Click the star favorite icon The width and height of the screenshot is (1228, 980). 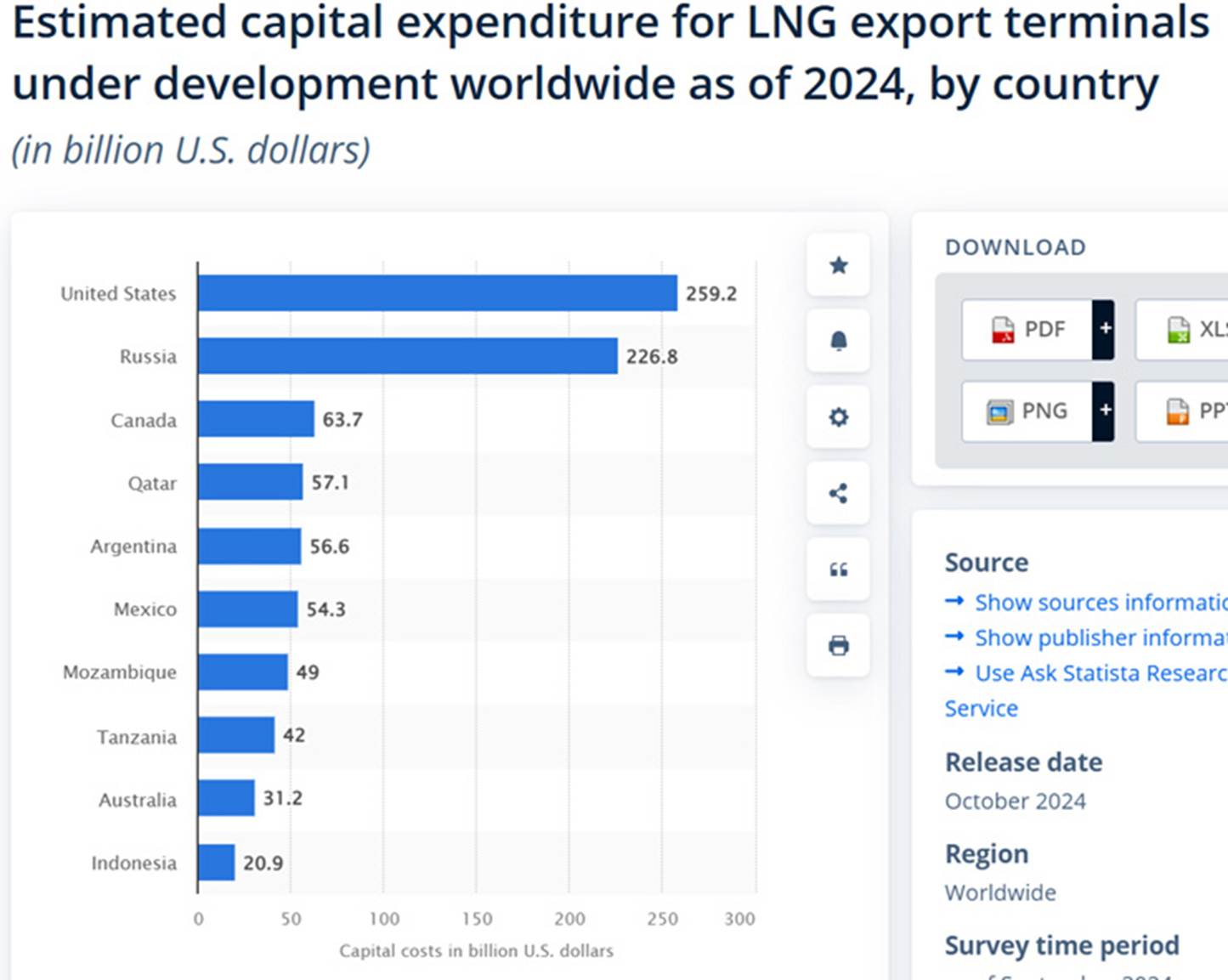[x=838, y=265]
